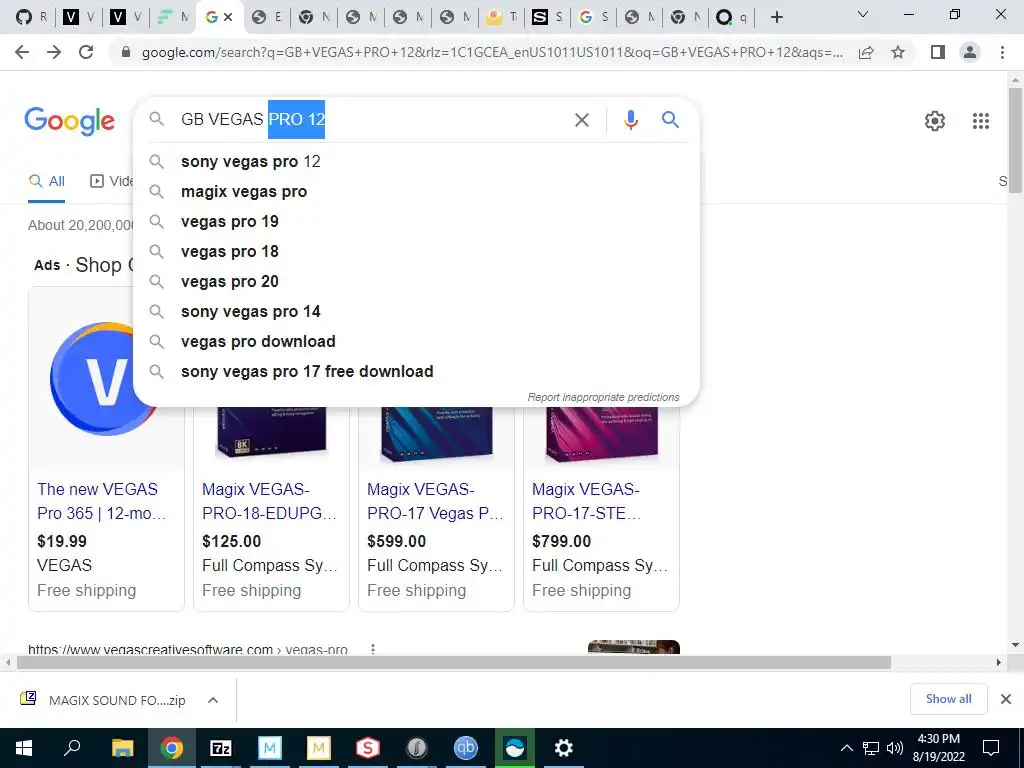This screenshot has height=768, width=1024.
Task: Choose suggestion 'sony vegas pro 14'
Action: 416,312
